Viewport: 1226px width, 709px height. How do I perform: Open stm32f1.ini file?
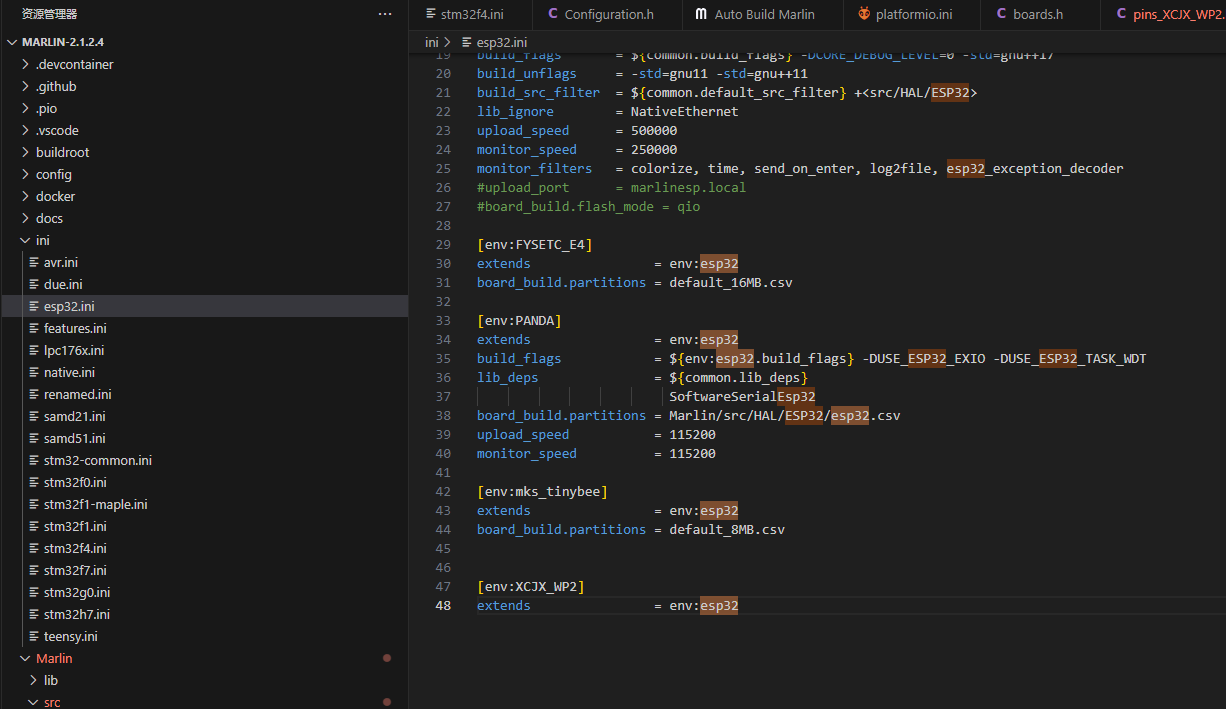[x=204, y=526]
